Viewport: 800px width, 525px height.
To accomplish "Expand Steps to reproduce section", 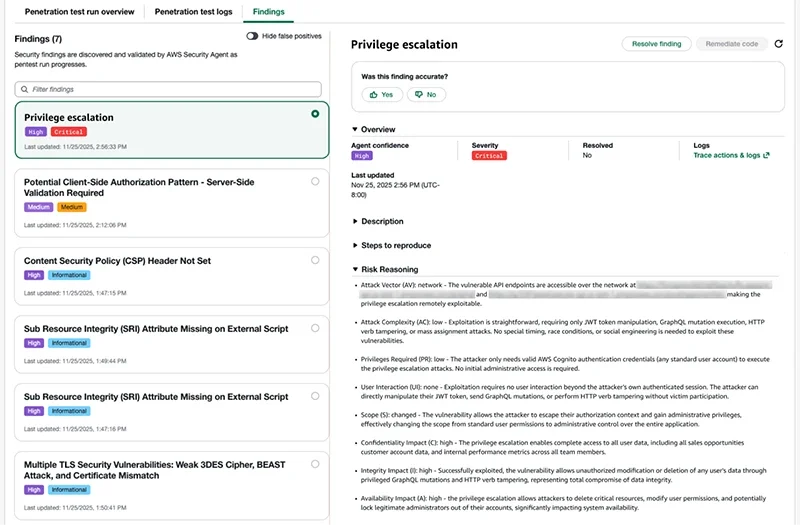I will pos(396,245).
